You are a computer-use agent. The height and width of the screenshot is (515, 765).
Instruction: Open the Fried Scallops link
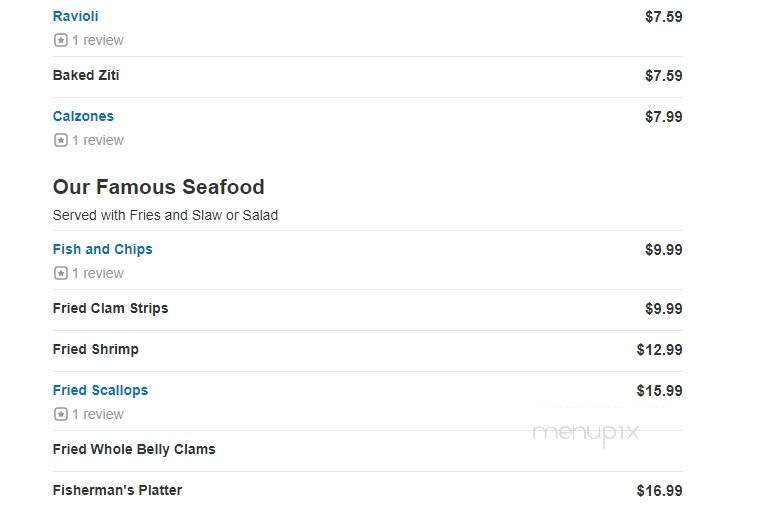click(100, 391)
